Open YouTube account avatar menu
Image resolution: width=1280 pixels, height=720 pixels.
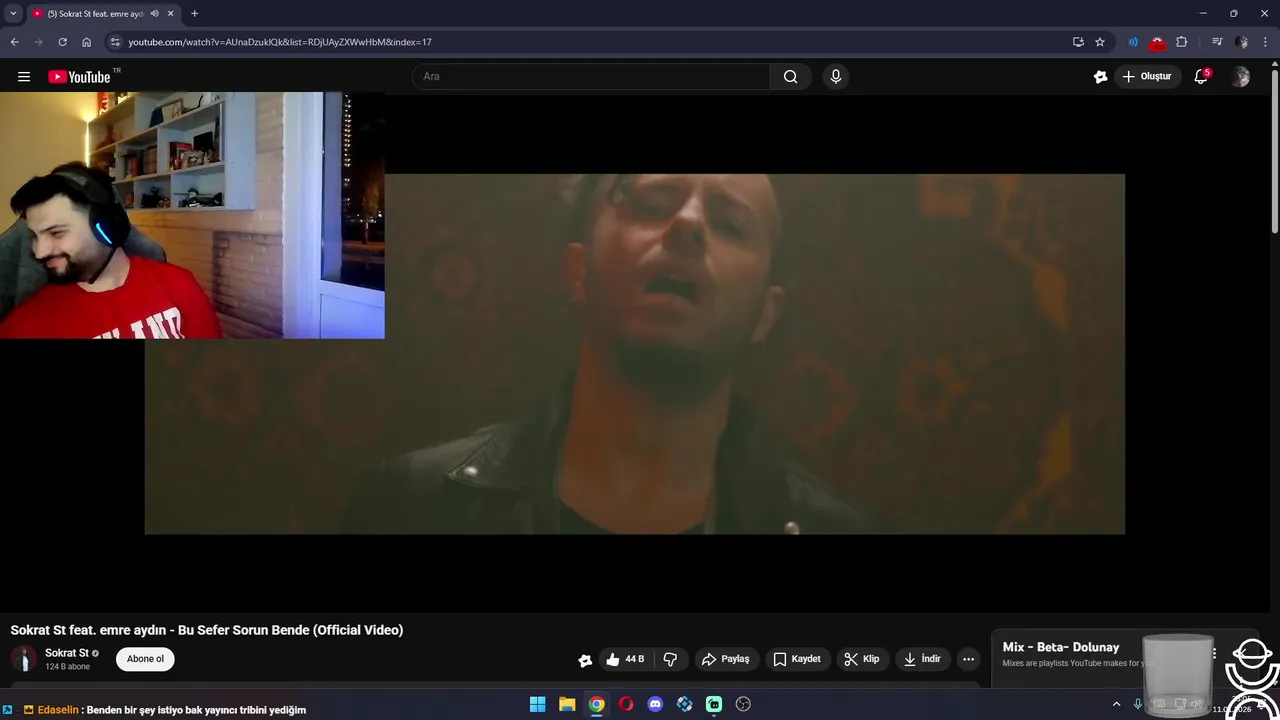click(x=1241, y=77)
